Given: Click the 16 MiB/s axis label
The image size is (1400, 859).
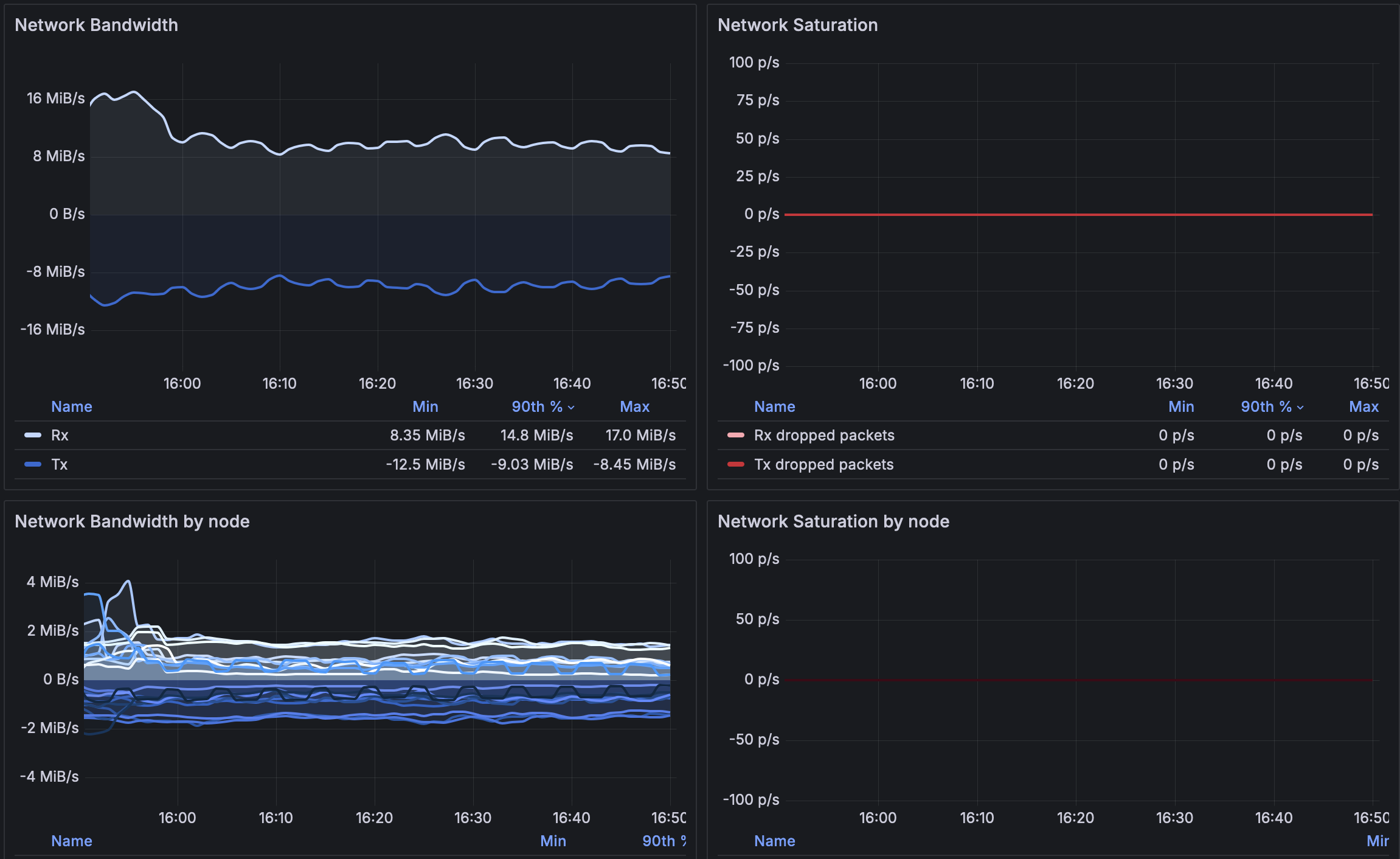Looking at the screenshot, I should point(55,98).
